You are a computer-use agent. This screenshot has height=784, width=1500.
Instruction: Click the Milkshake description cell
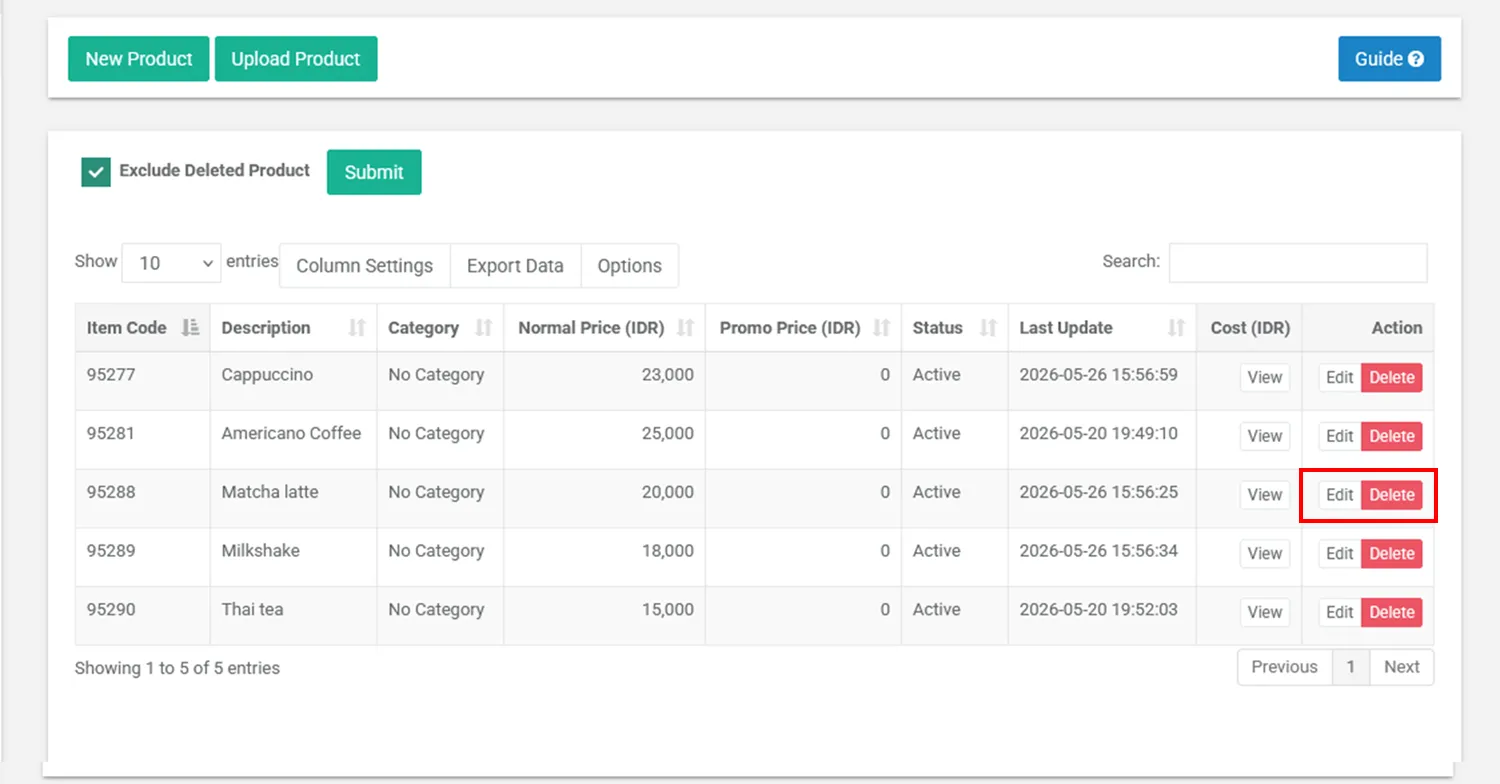pyautogui.click(x=293, y=557)
